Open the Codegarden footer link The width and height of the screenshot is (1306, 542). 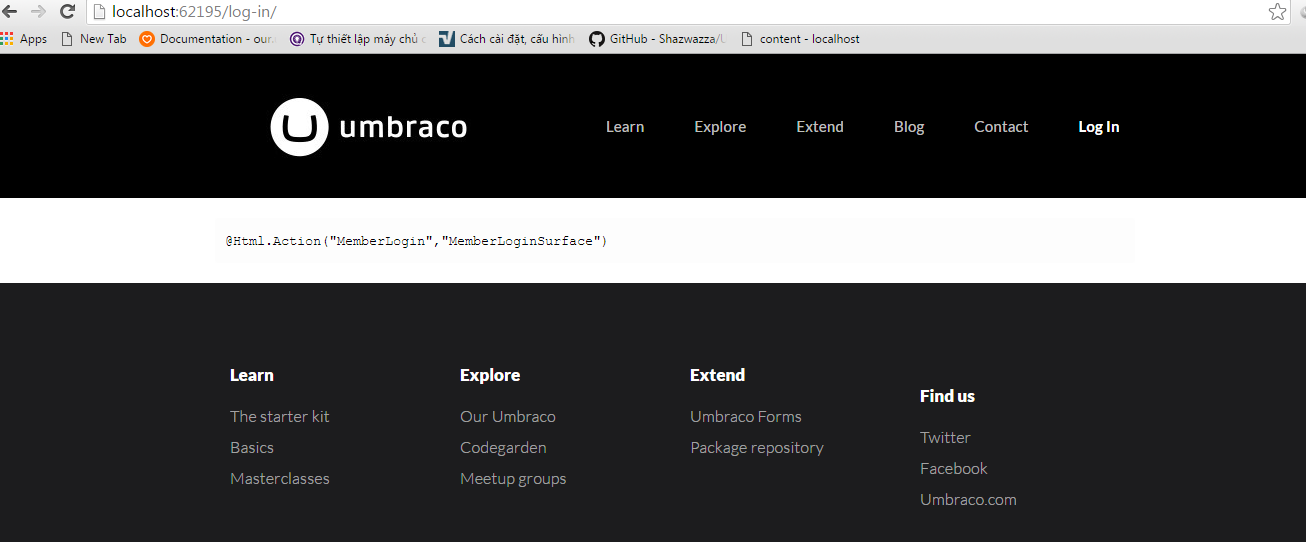503,447
